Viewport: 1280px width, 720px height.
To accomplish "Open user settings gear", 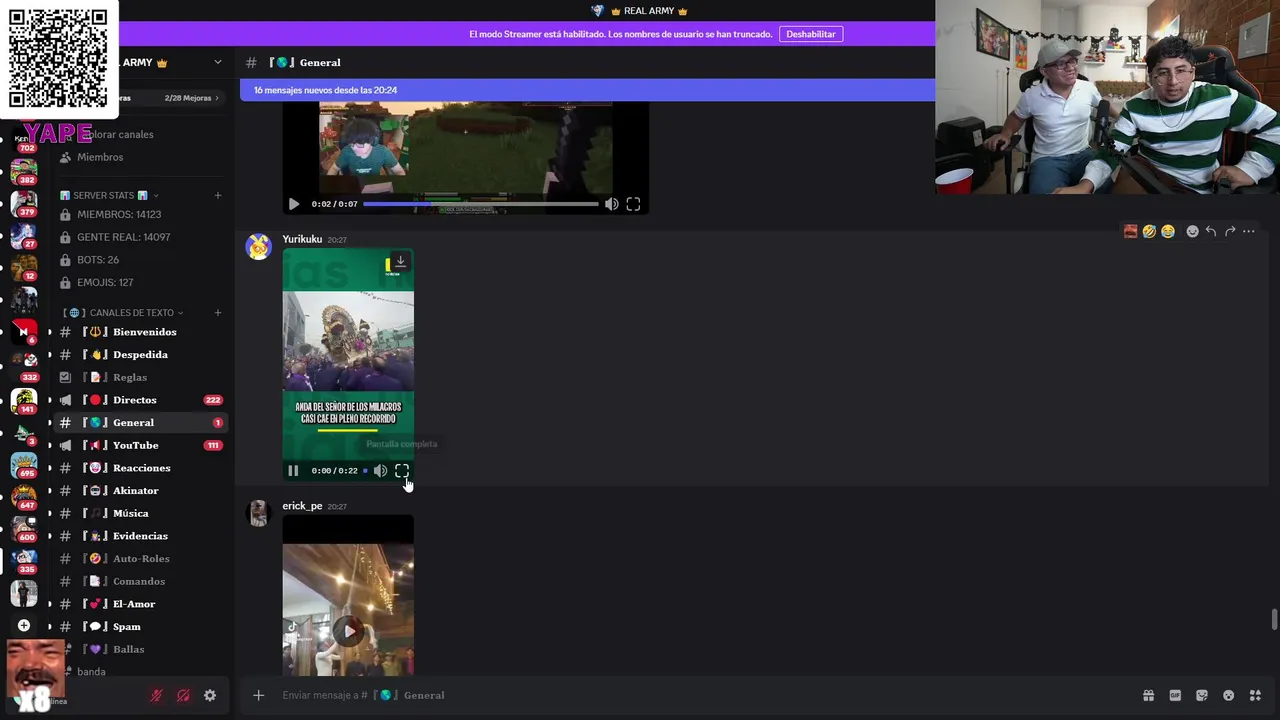I will (x=210, y=696).
